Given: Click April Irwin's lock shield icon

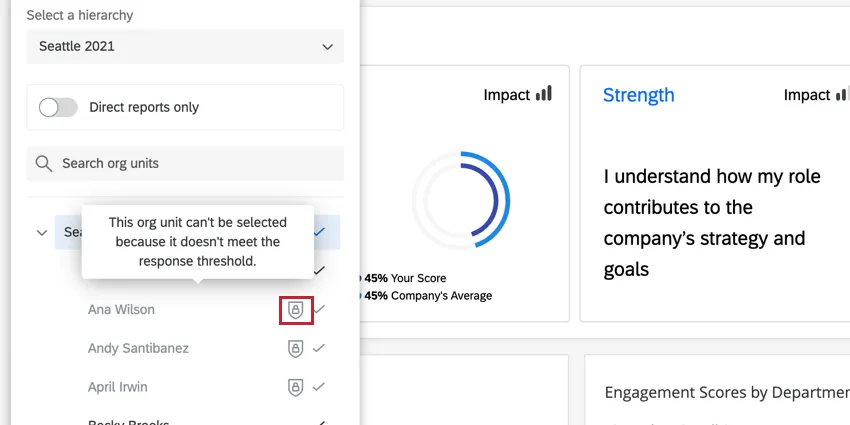Looking at the screenshot, I should pos(295,387).
